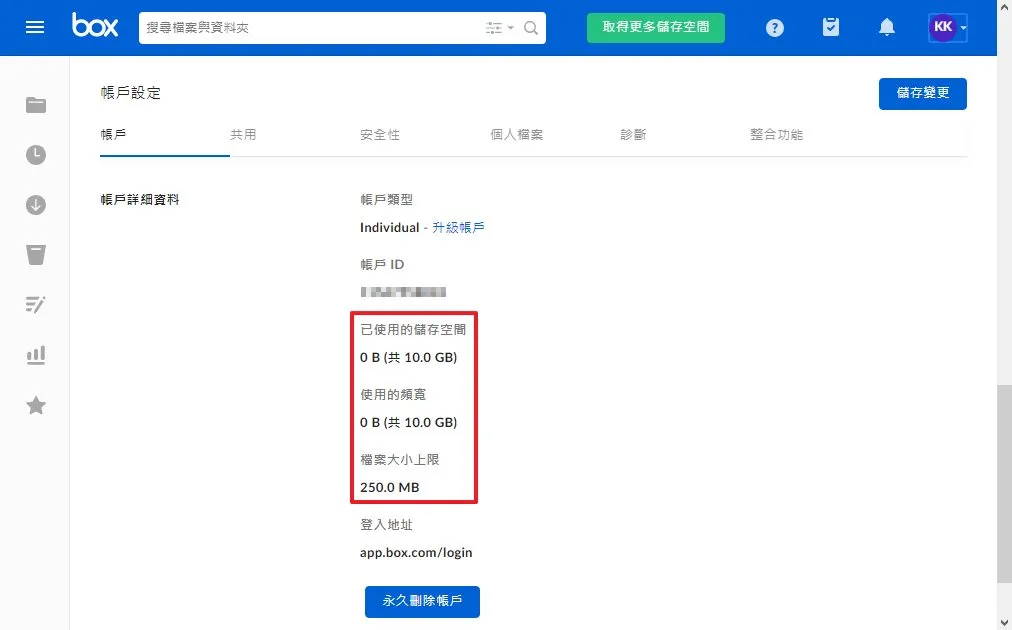
Task: Open Notes icon in sidebar
Action: 35,305
